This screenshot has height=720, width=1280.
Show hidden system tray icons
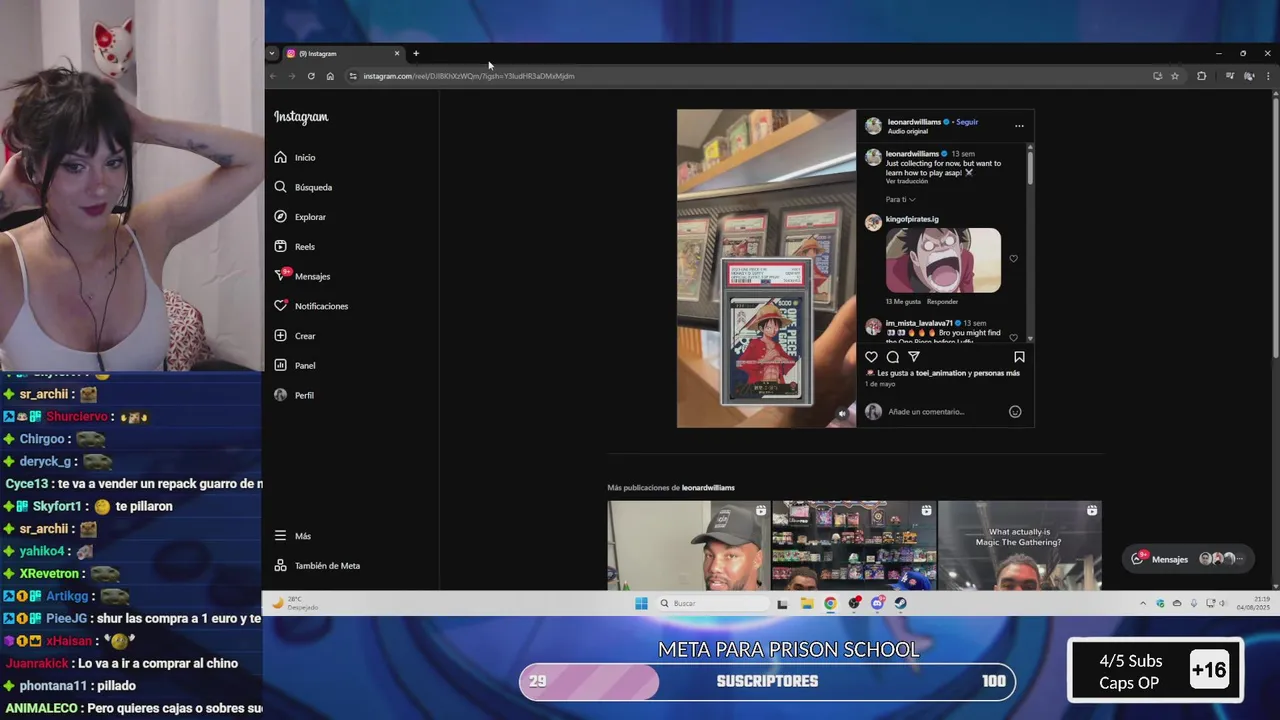pos(1143,603)
